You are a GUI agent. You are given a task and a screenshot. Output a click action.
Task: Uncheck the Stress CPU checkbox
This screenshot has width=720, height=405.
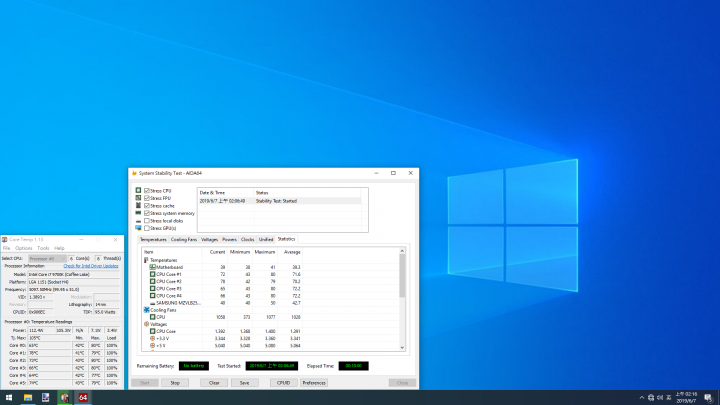[147, 191]
